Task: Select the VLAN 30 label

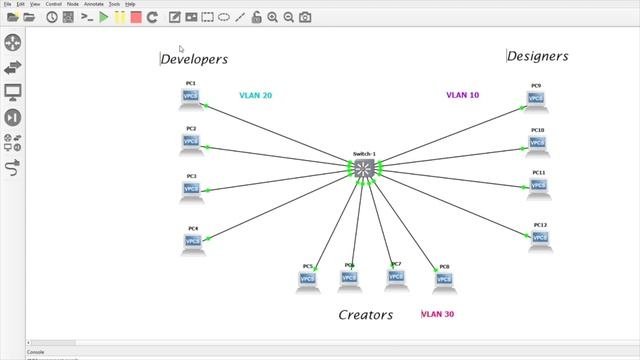Action: [438, 314]
